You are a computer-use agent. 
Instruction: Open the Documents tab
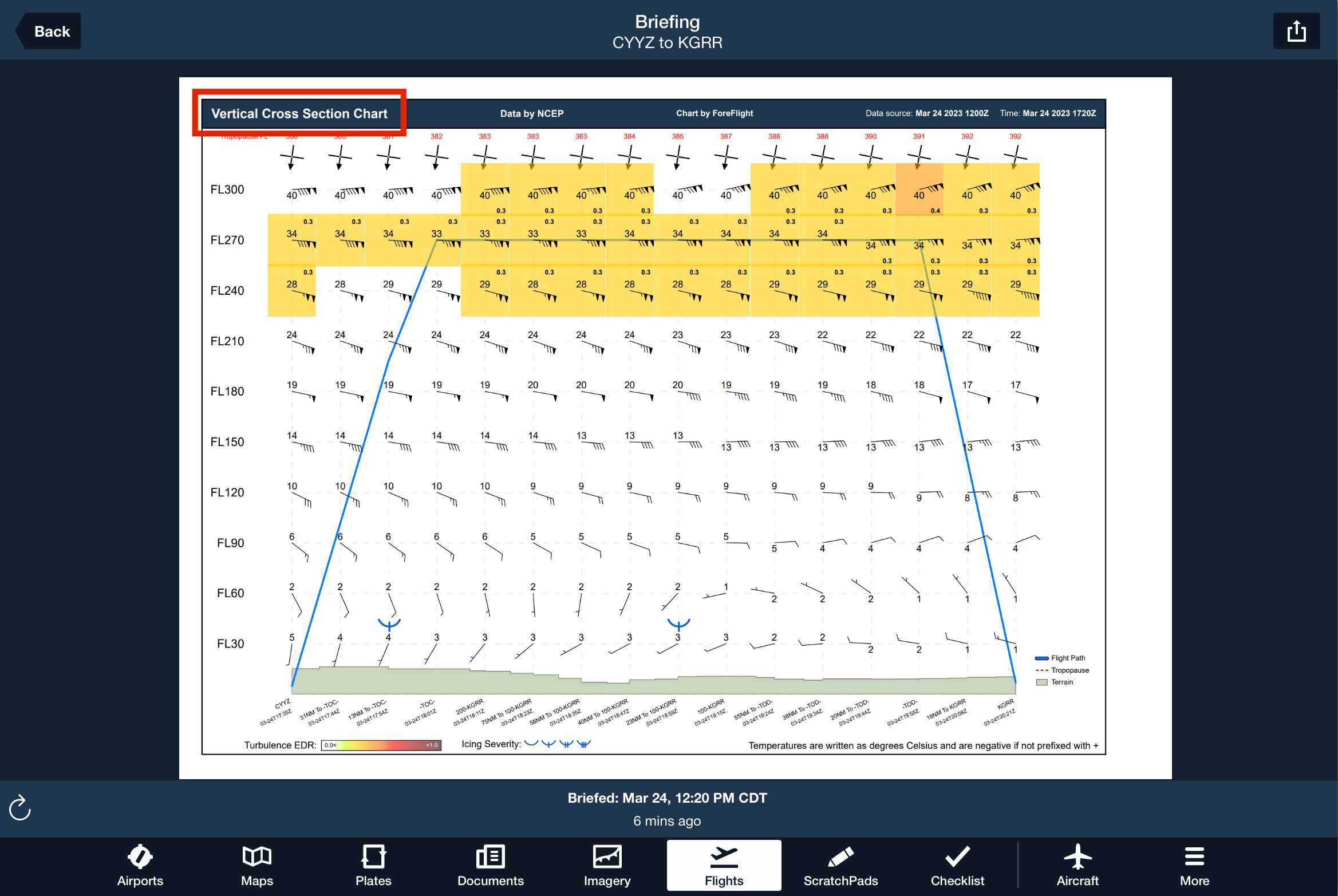click(490, 866)
